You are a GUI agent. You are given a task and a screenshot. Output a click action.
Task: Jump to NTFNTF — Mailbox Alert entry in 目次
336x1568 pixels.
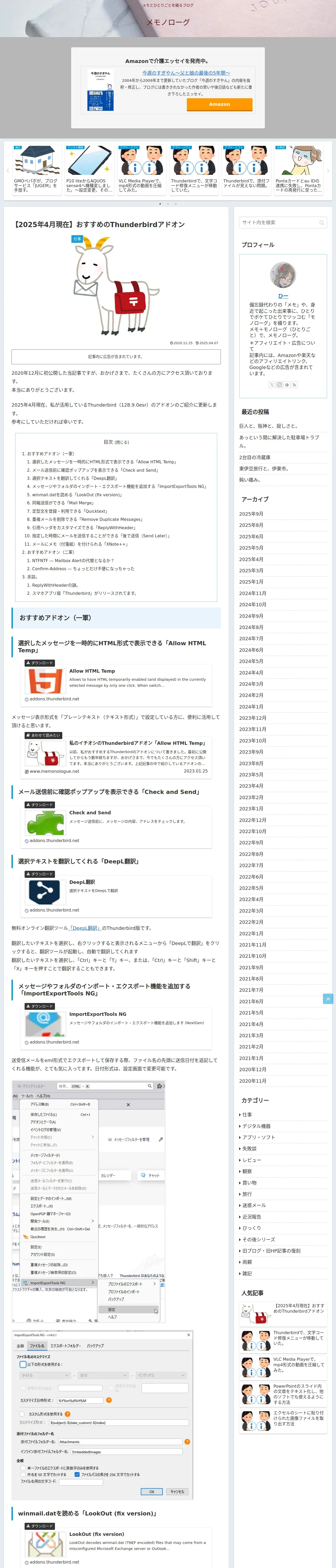pos(73,561)
